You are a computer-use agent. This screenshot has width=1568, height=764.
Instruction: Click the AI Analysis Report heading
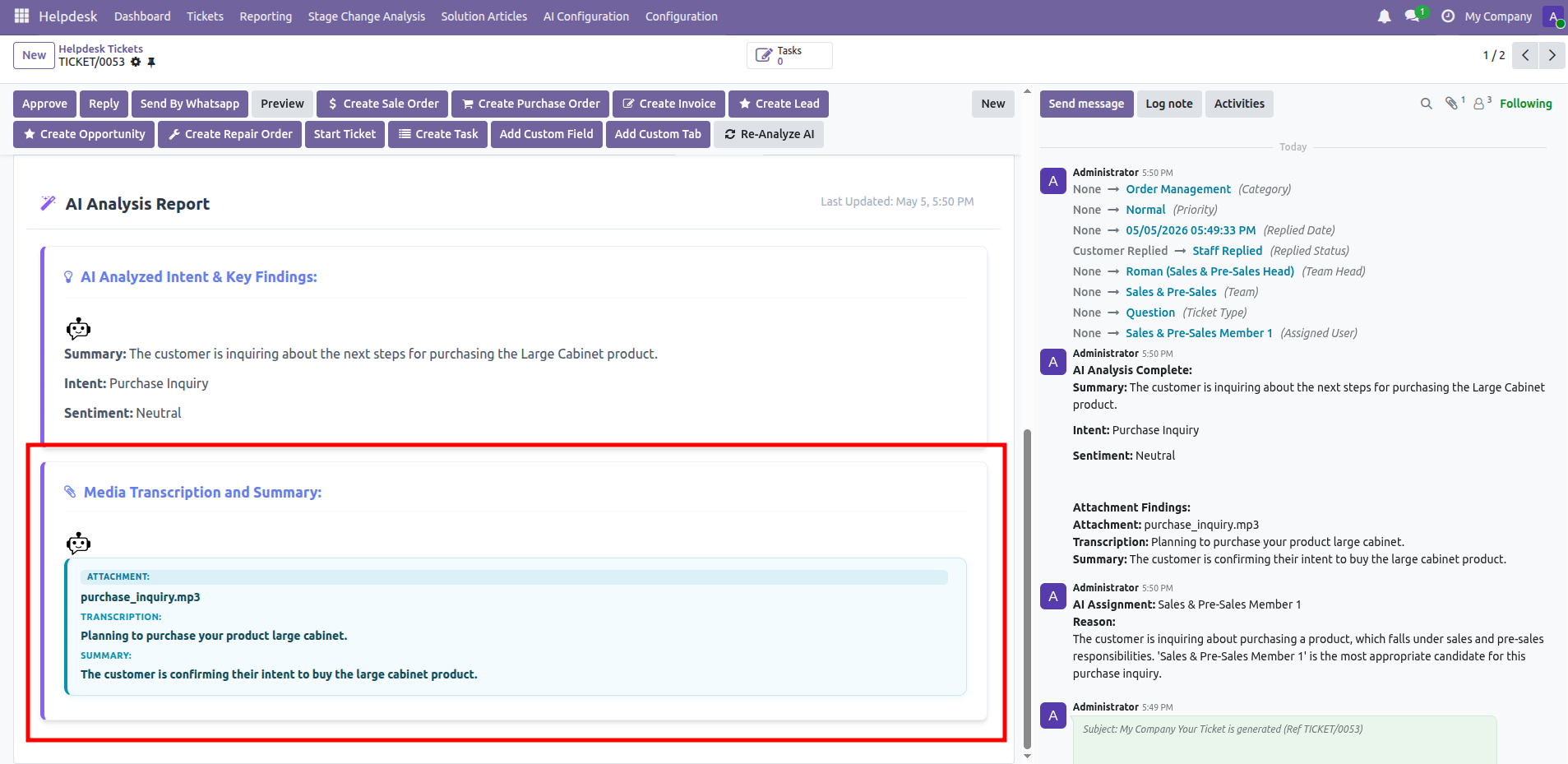(137, 204)
